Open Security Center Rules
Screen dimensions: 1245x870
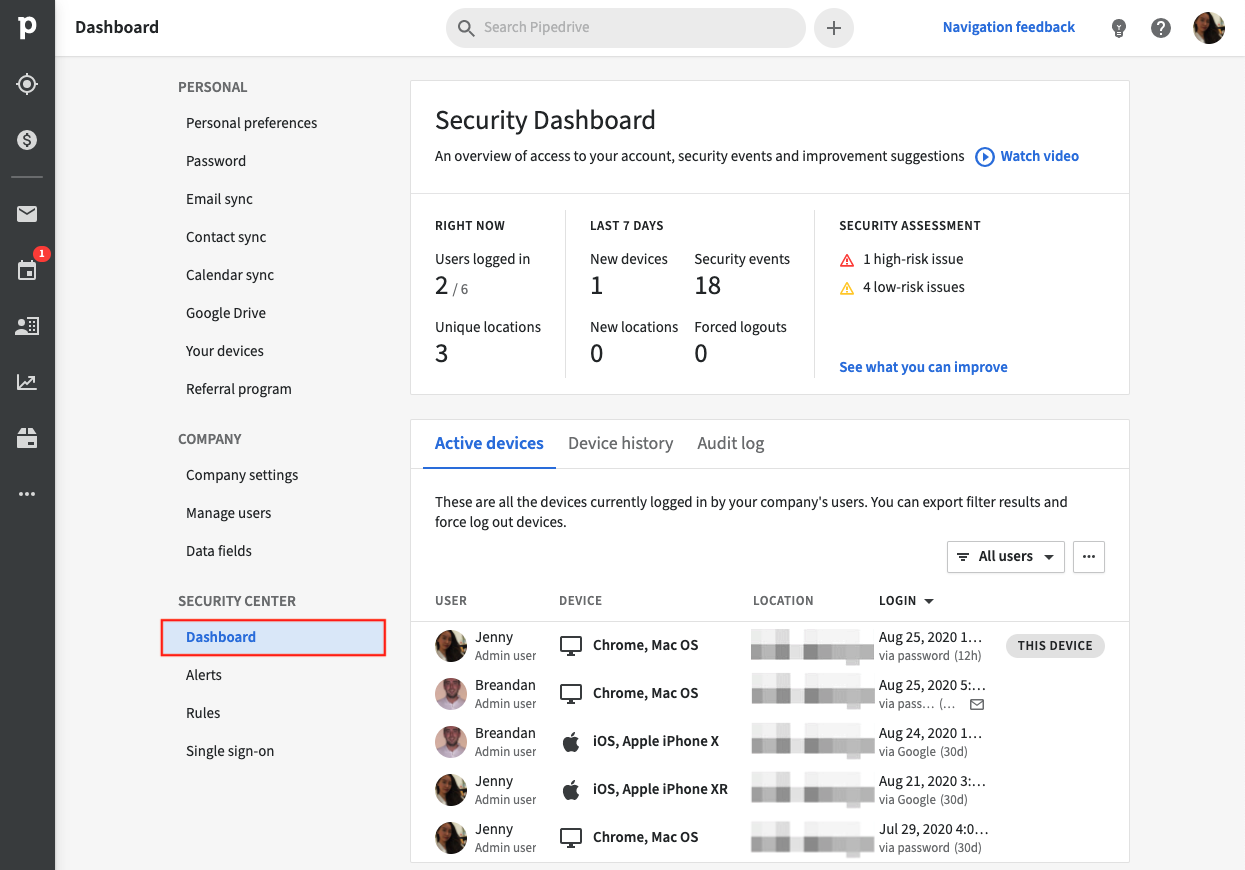(x=203, y=713)
